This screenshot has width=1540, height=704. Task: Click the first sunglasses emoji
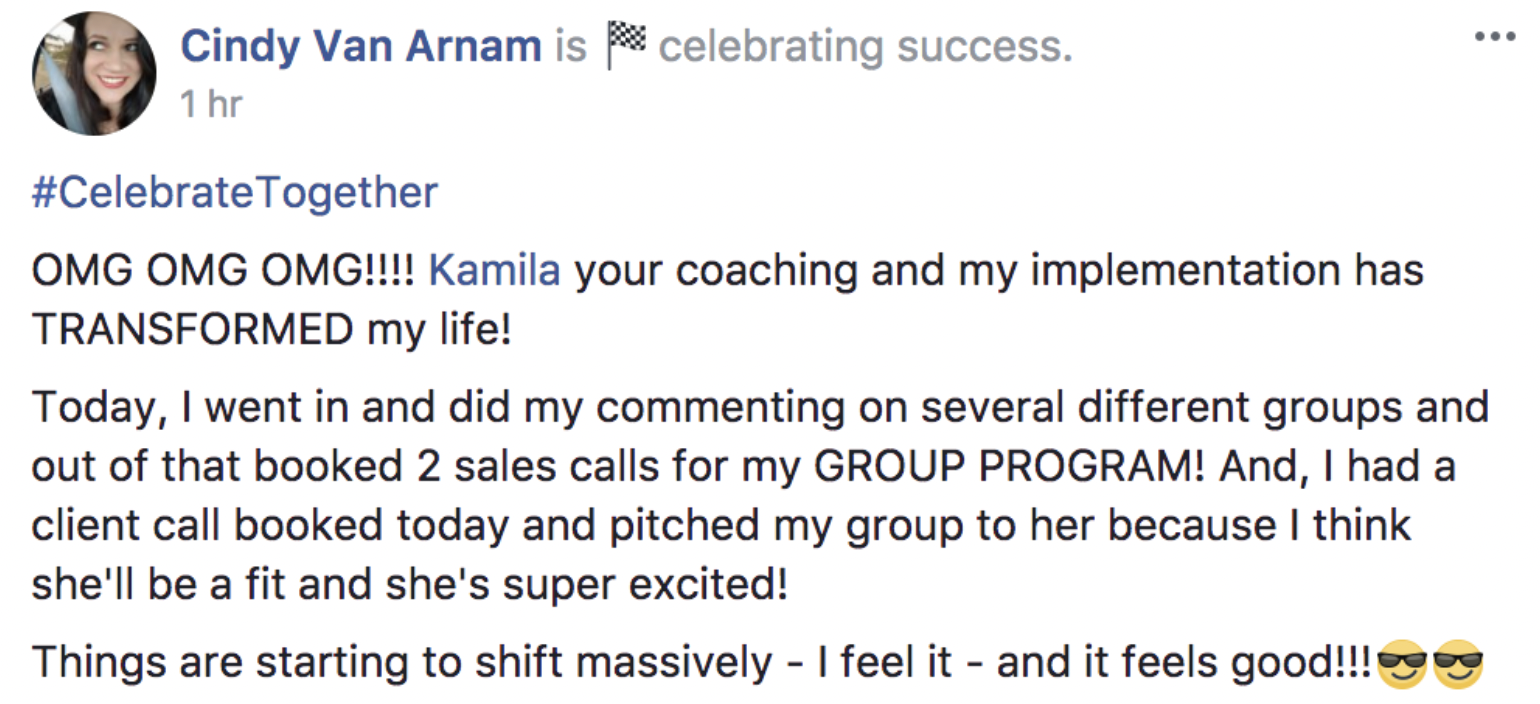coord(1402,663)
